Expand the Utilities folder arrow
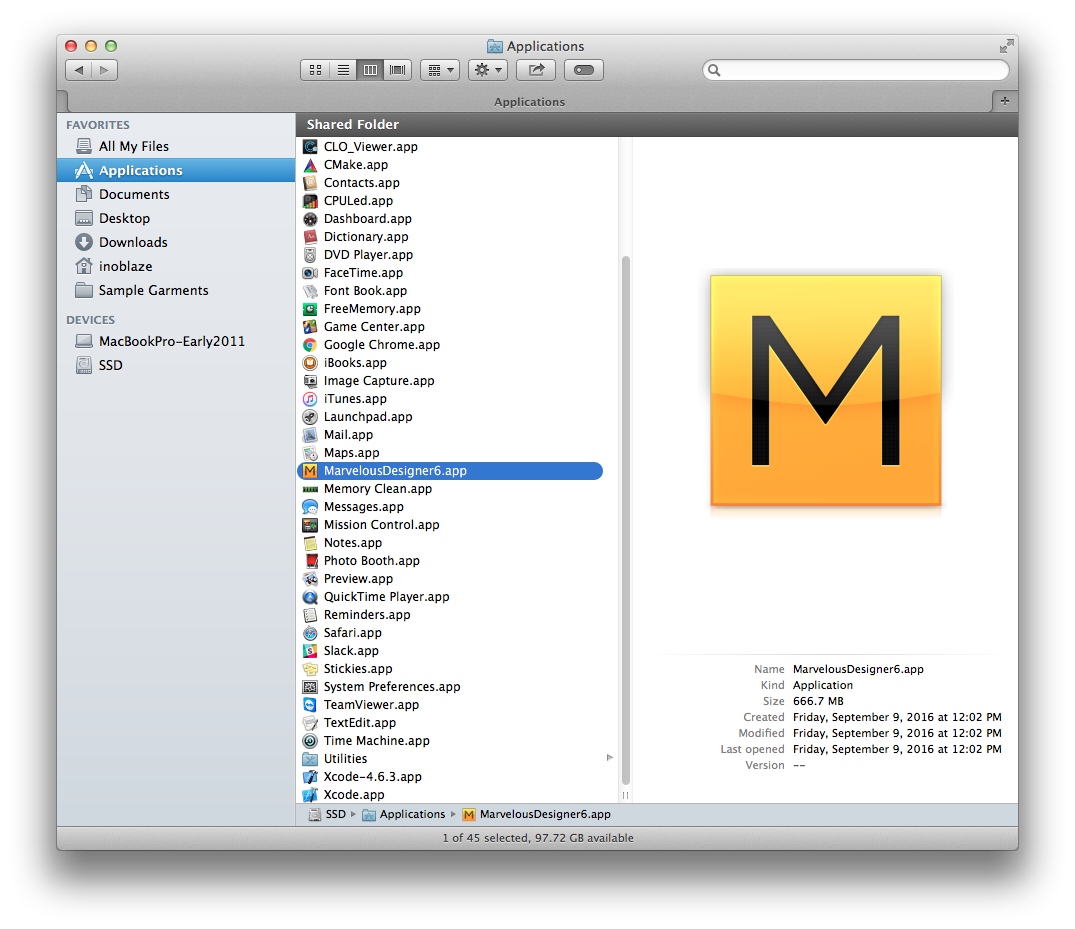 [x=610, y=758]
